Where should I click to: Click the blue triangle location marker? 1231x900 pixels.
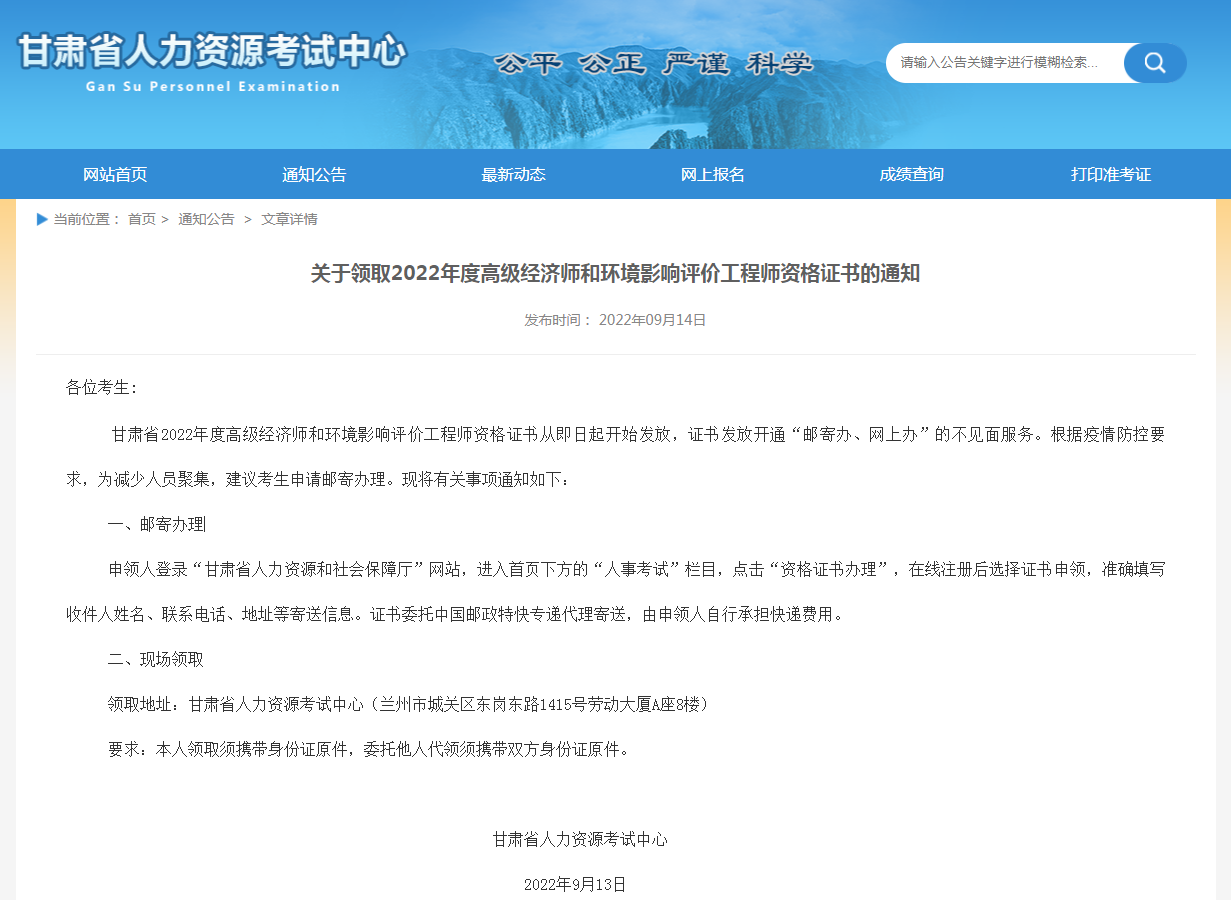[x=42, y=219]
